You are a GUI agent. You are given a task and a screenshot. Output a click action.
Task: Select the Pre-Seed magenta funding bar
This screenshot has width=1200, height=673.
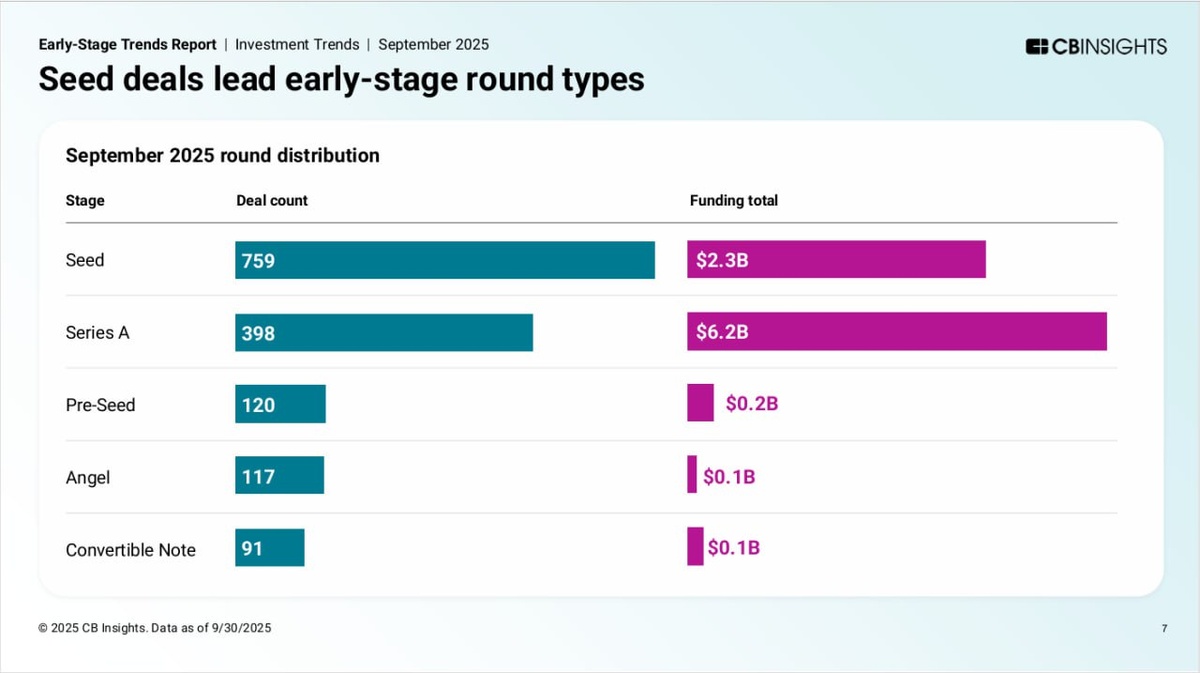tap(700, 403)
